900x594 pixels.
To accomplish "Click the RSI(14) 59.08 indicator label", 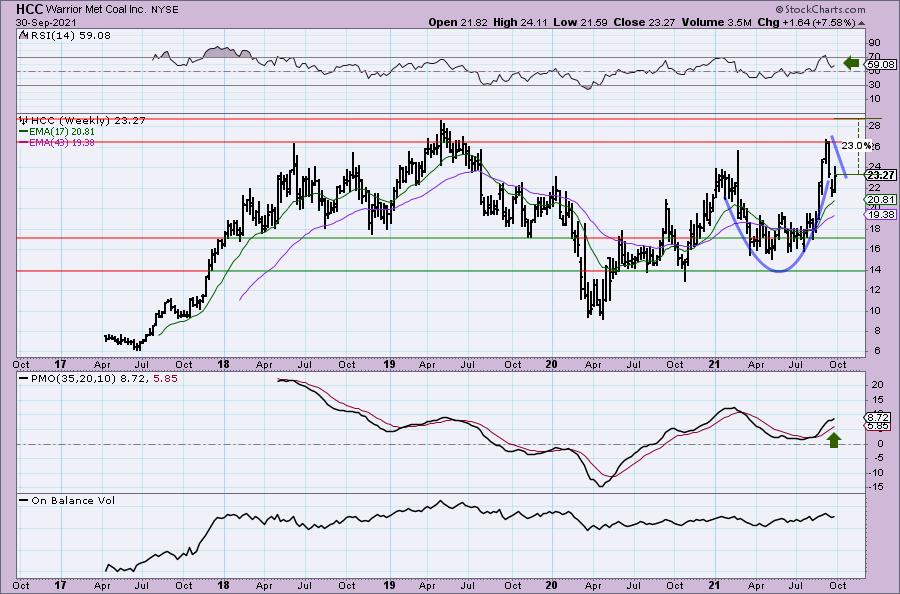I will tap(70, 35).
